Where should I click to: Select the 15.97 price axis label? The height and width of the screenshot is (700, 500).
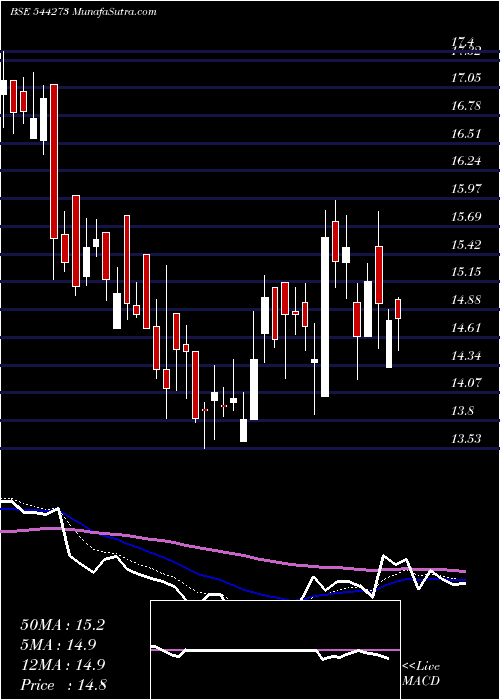tap(467, 189)
